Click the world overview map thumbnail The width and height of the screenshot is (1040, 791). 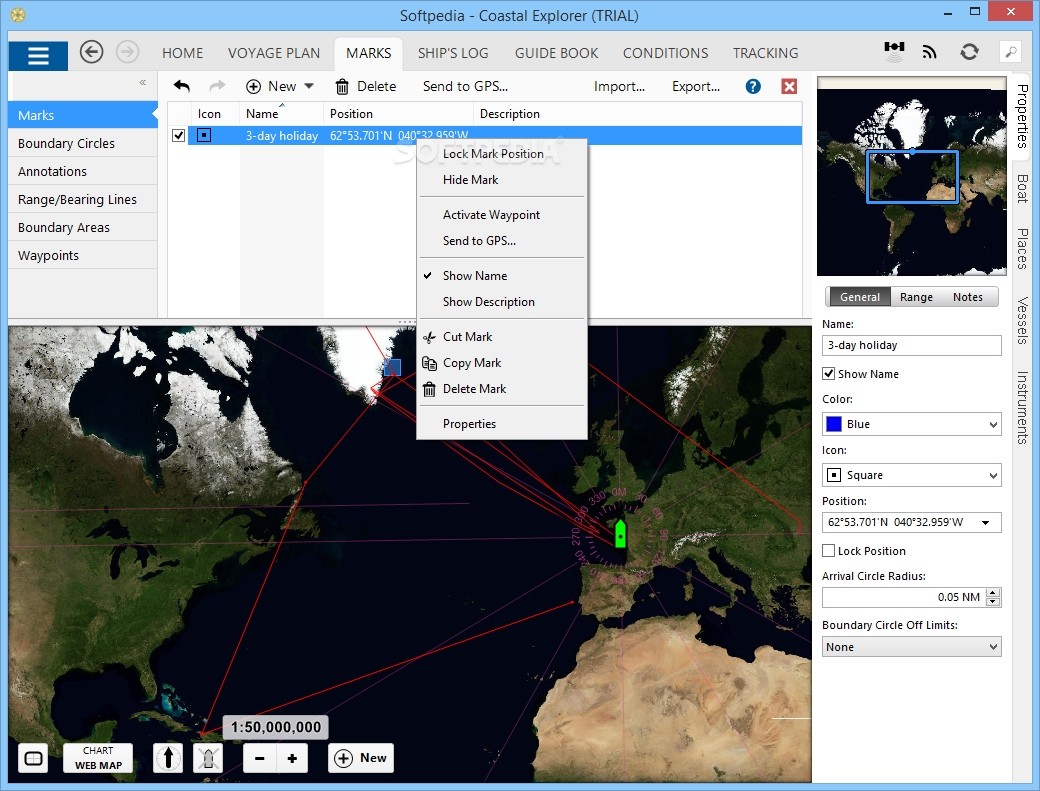point(911,176)
